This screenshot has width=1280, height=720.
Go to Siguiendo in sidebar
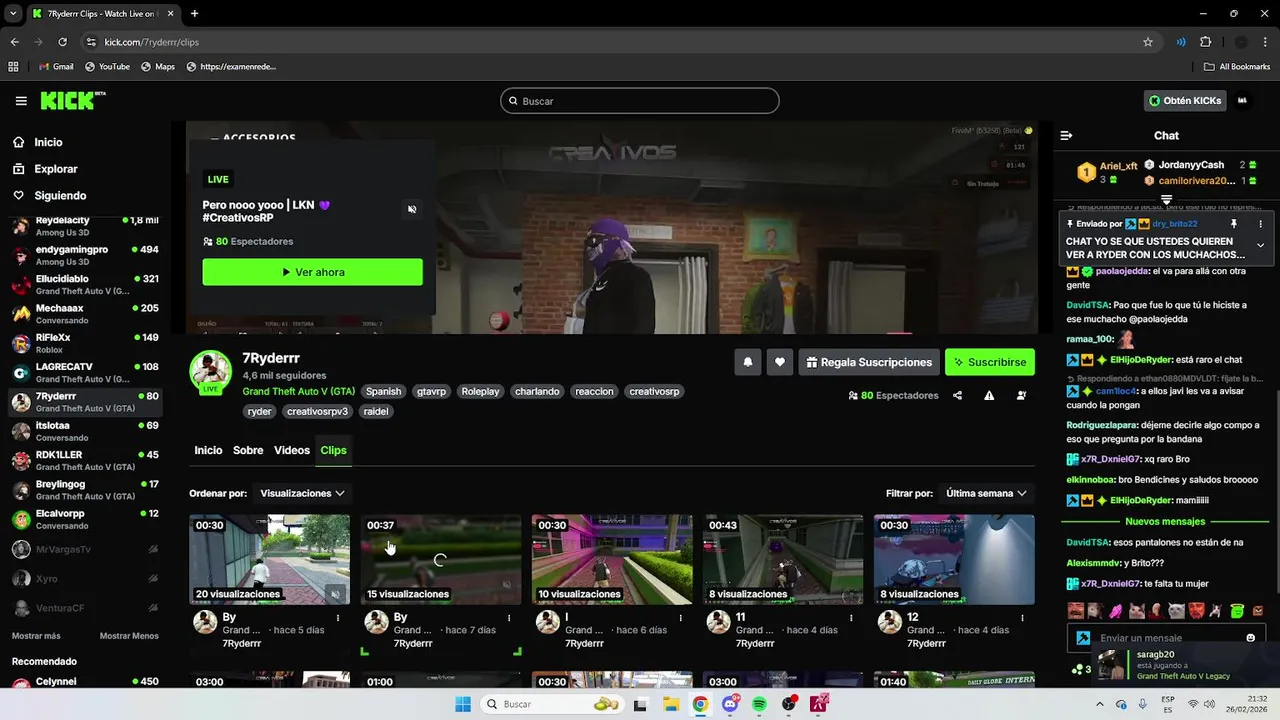click(x=60, y=196)
